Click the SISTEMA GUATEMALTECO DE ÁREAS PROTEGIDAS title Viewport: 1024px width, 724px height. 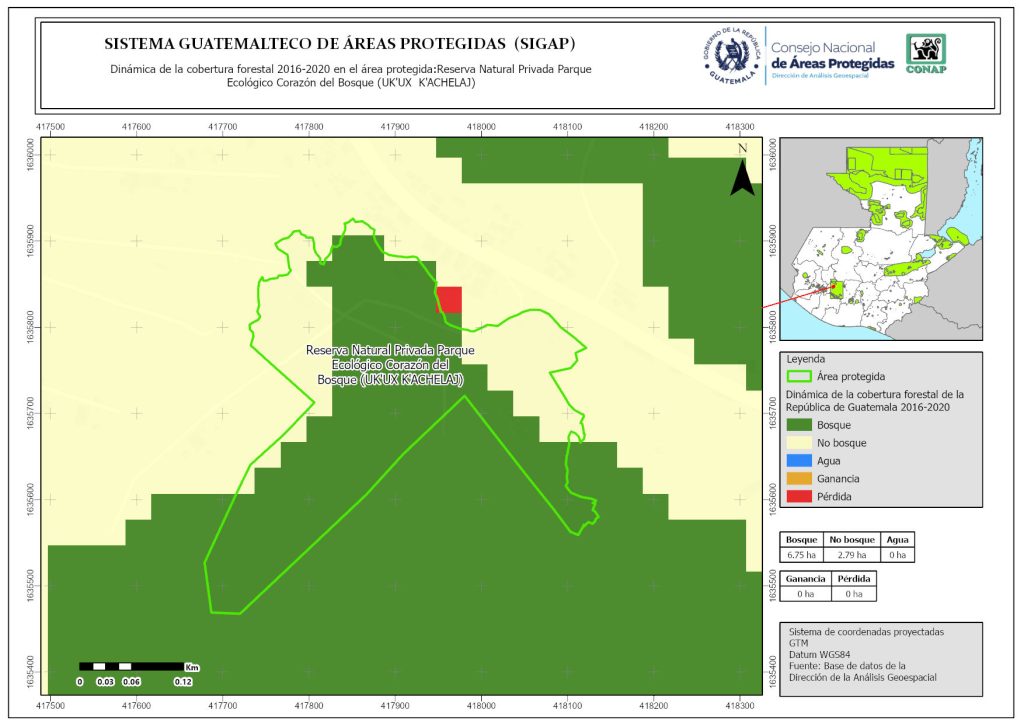click(x=340, y=44)
